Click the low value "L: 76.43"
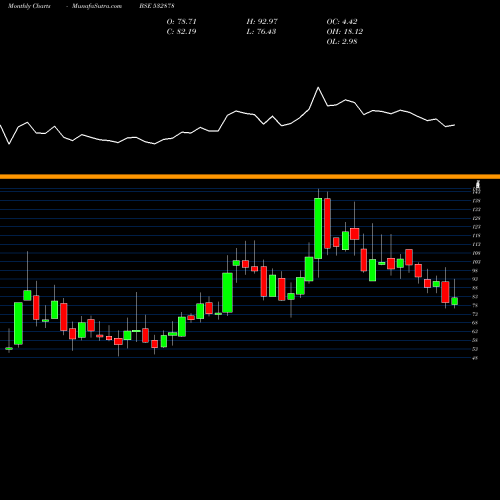Viewport: 500px width, 500px height. tap(261, 32)
